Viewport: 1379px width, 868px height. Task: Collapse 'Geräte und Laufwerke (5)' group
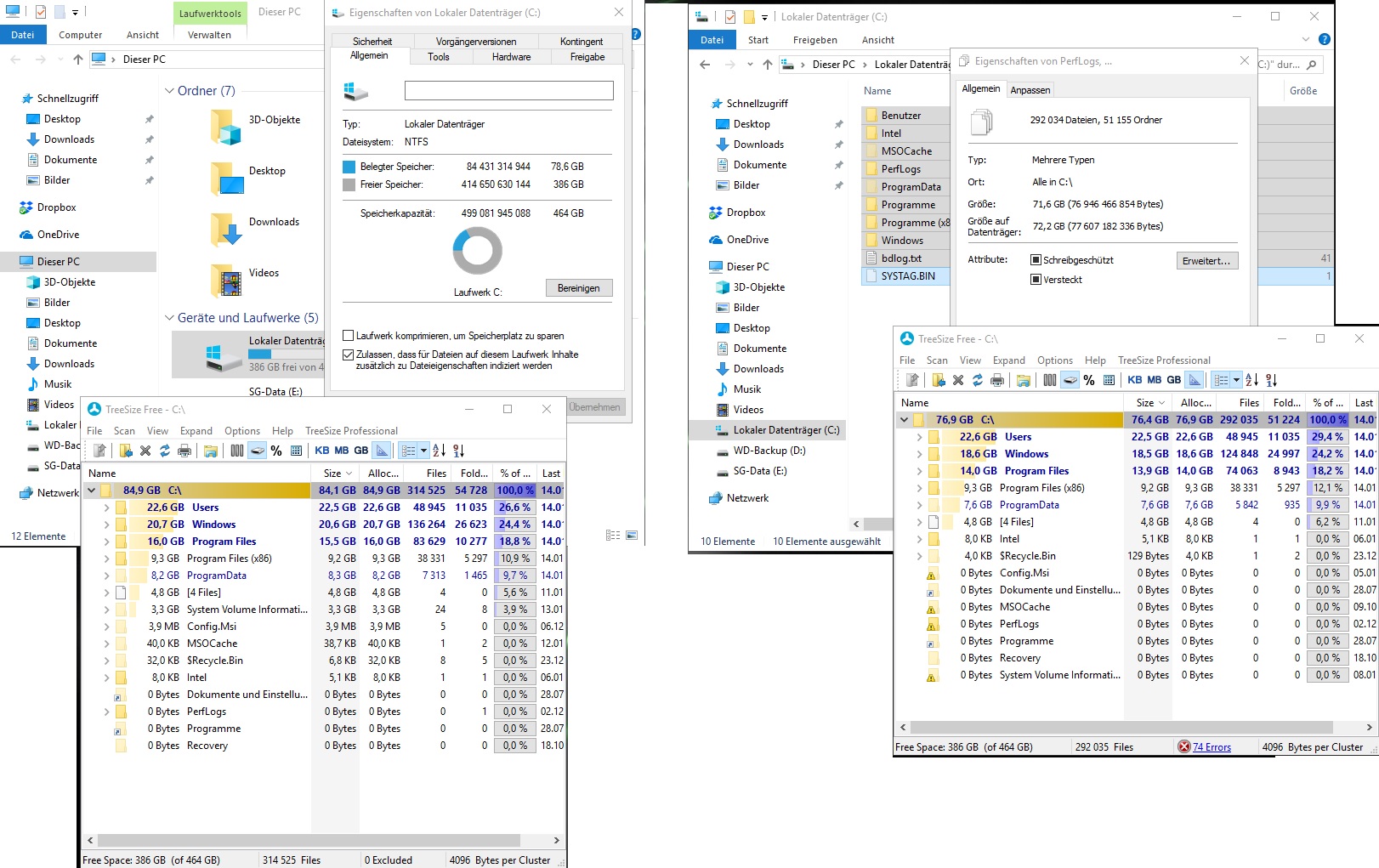tap(168, 318)
